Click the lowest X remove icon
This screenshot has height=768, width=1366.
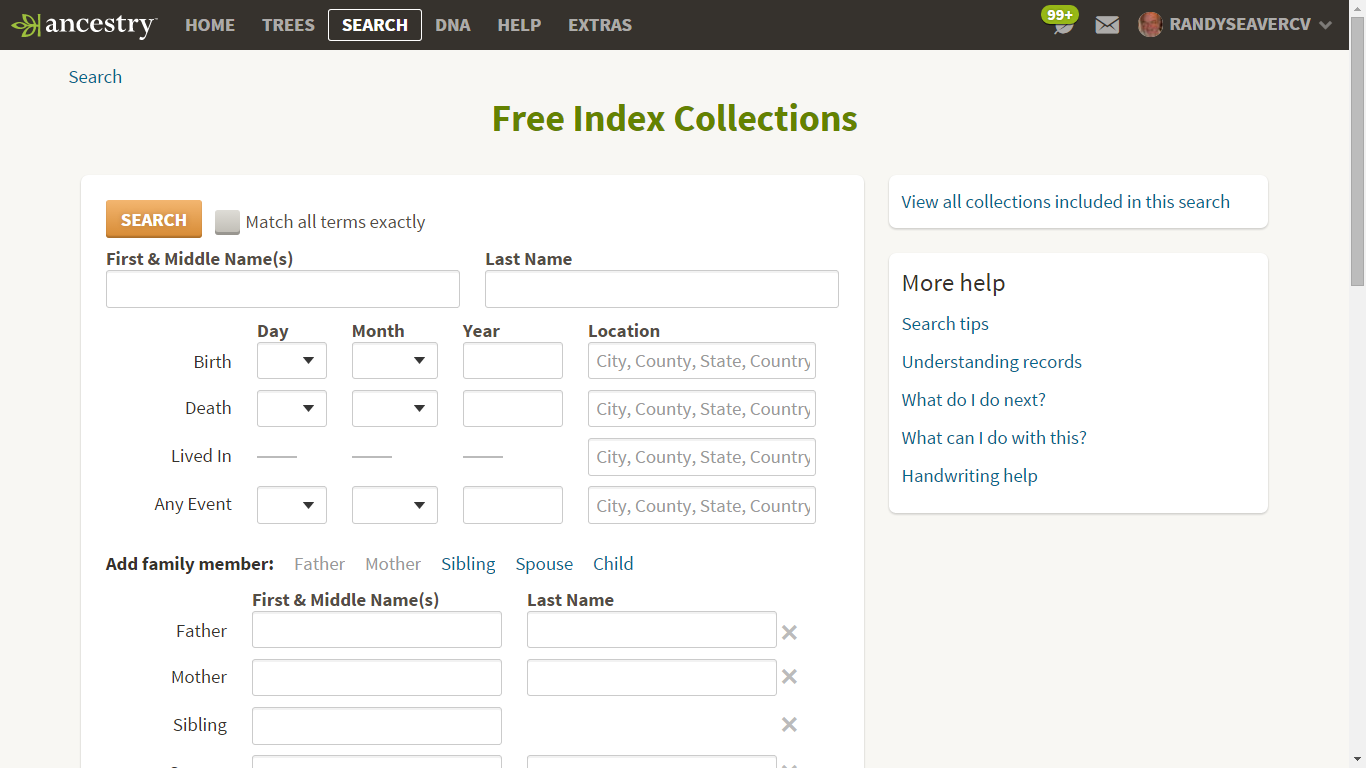click(789, 764)
